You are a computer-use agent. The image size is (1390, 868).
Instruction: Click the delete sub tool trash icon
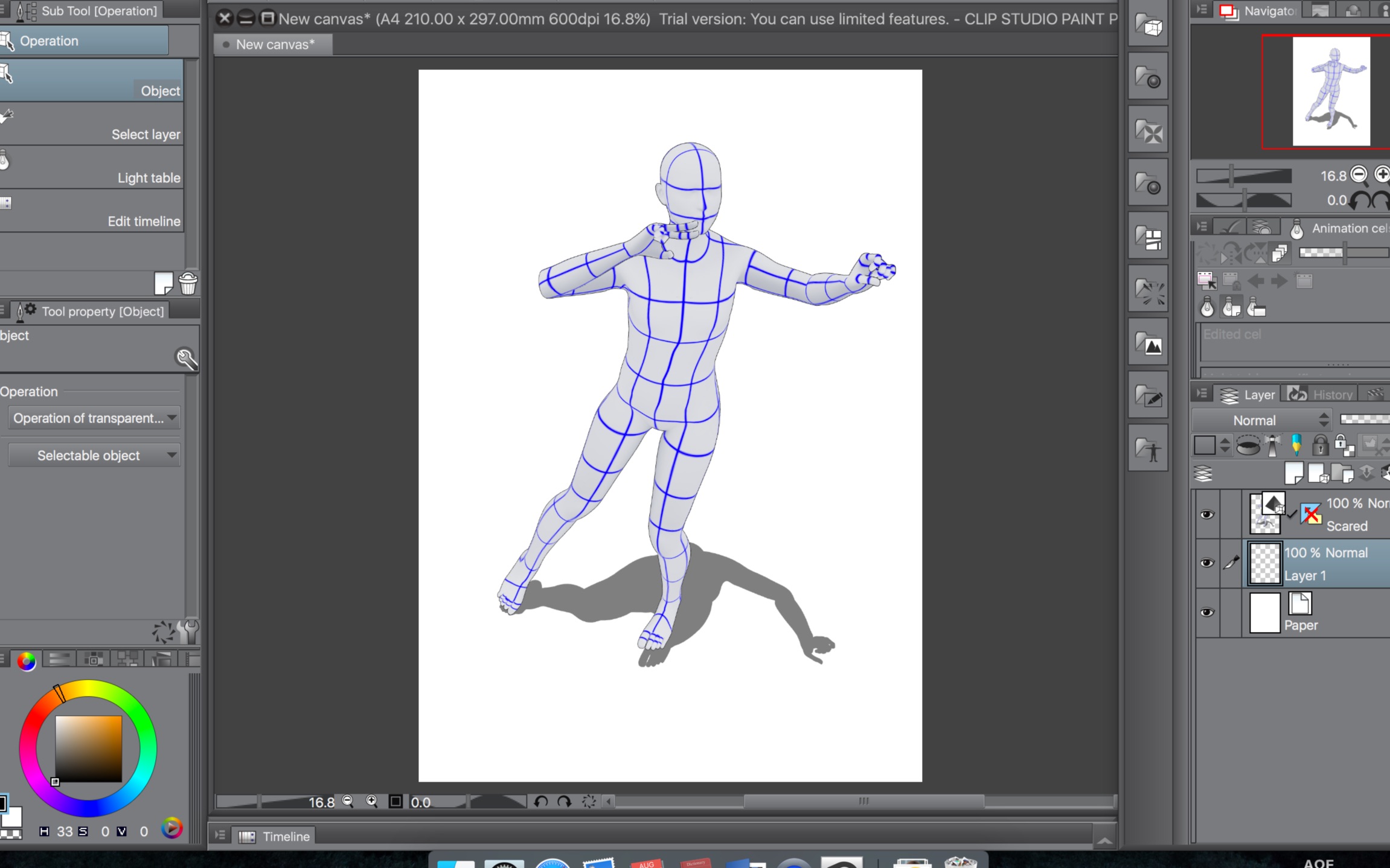[188, 283]
